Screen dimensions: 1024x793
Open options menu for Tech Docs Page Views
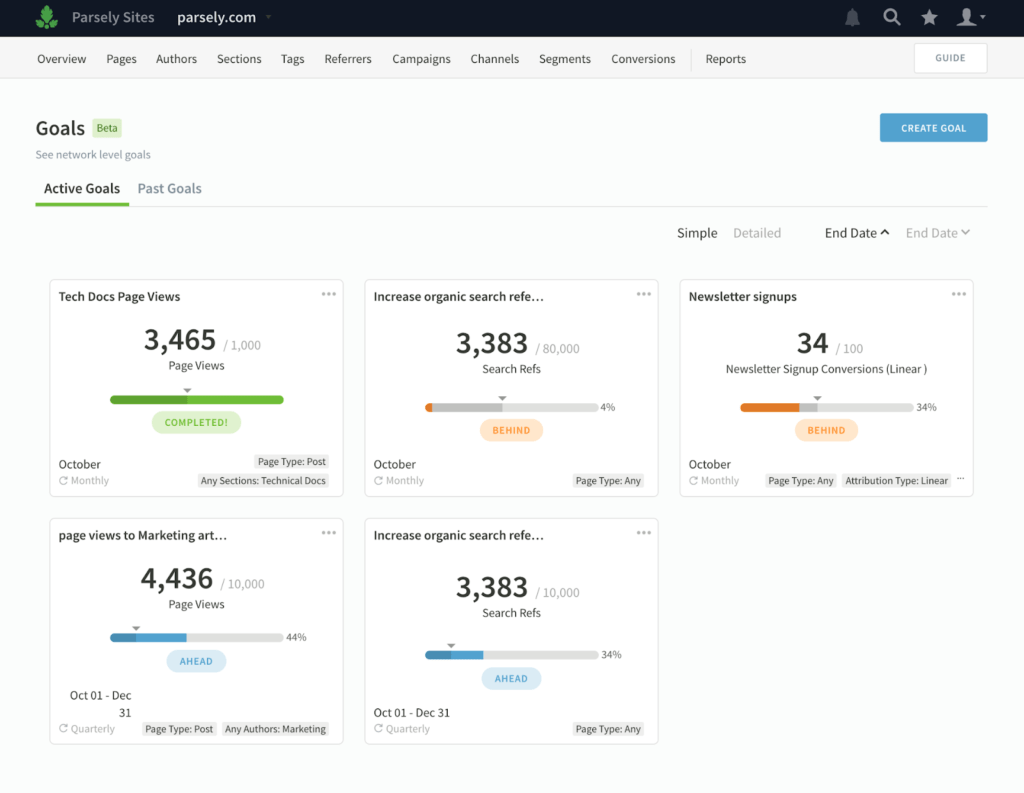click(x=328, y=294)
